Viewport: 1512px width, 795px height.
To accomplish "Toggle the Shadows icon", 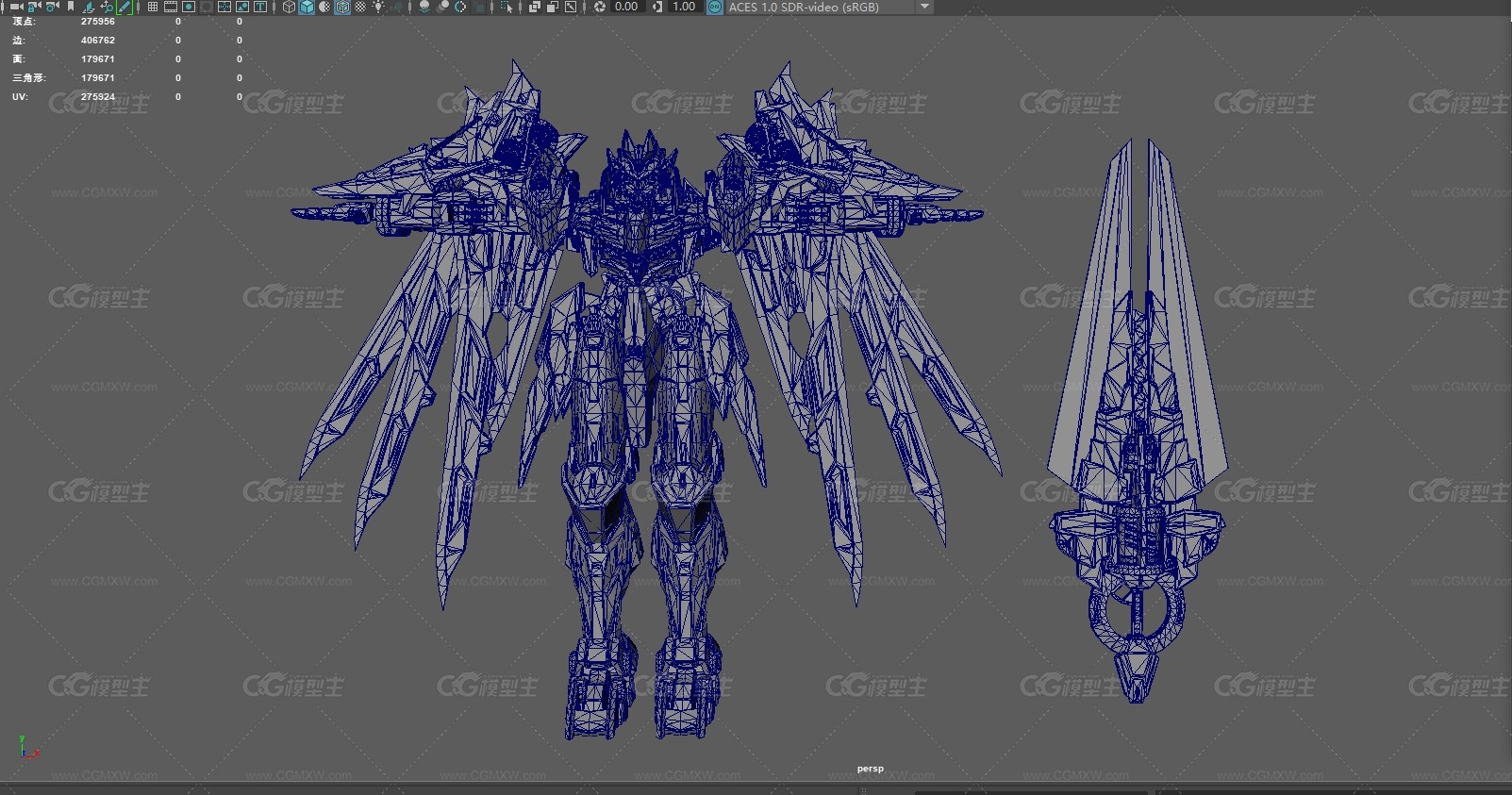I will (397, 7).
